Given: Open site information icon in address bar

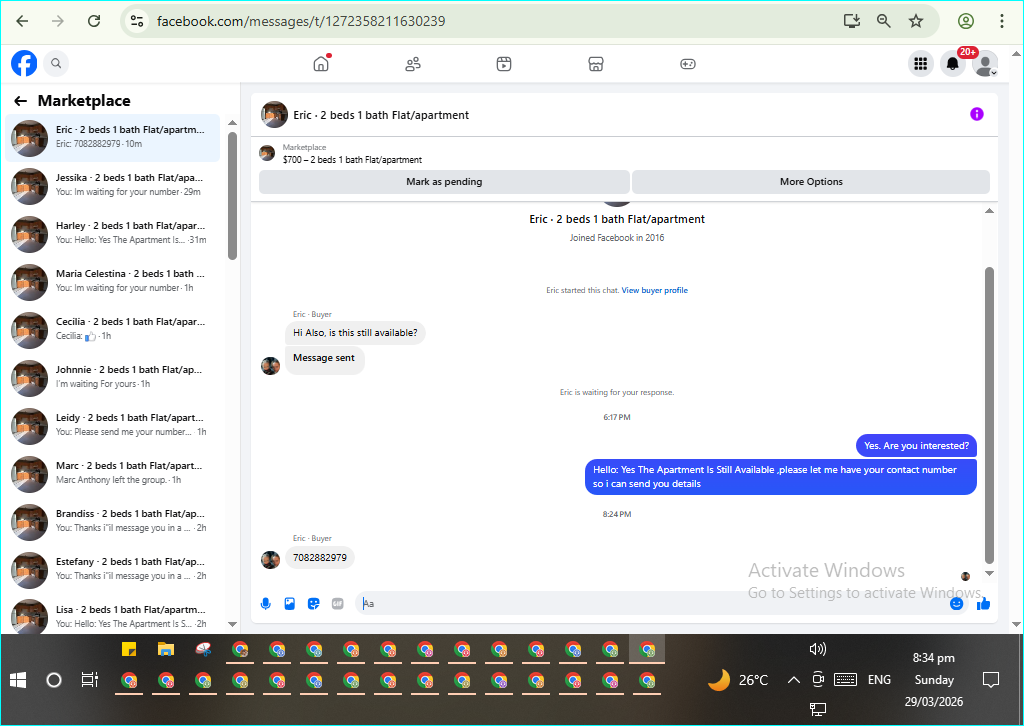Looking at the screenshot, I should point(137,21).
